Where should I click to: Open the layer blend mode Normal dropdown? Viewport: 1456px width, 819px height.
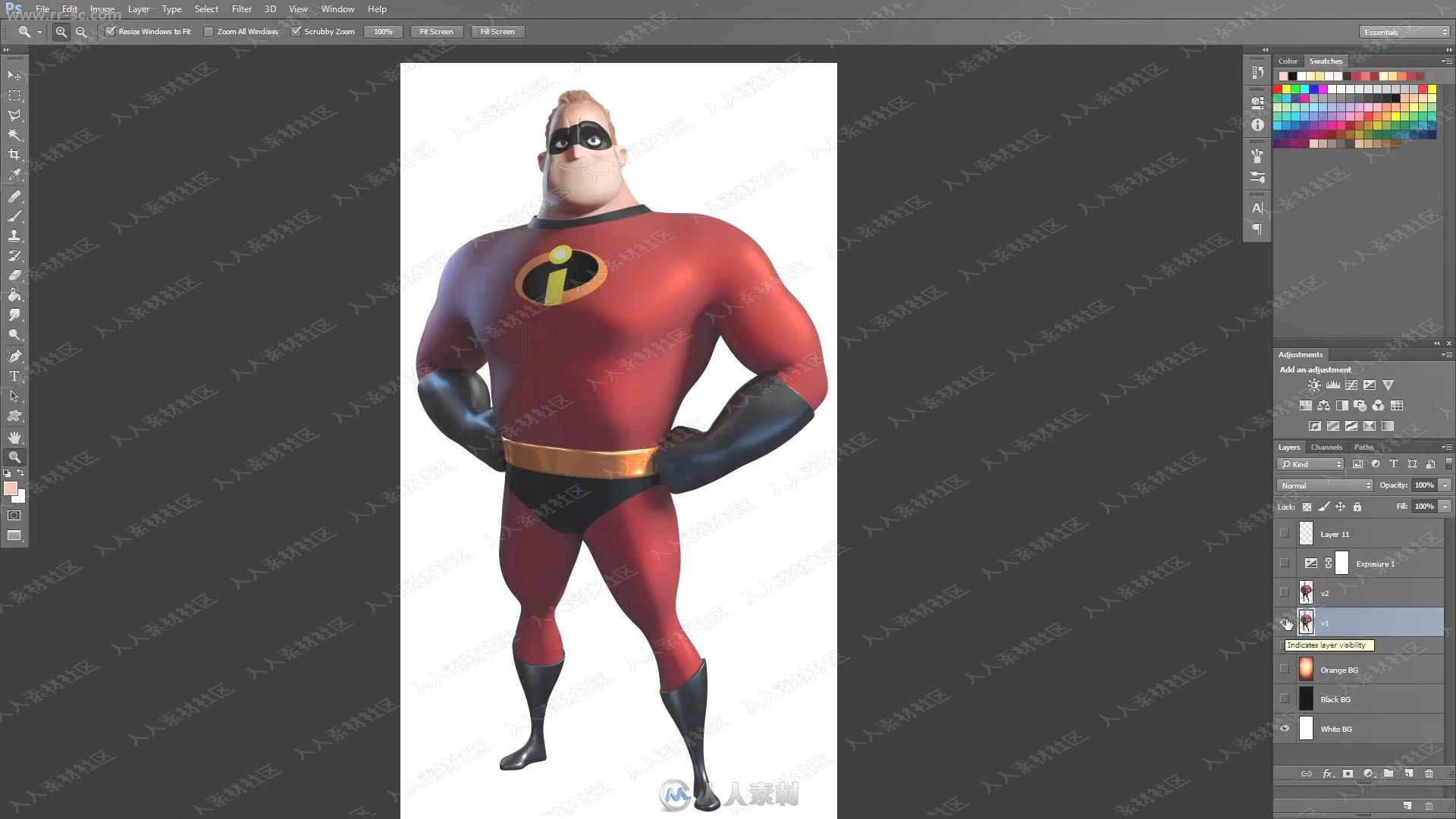click(1325, 485)
